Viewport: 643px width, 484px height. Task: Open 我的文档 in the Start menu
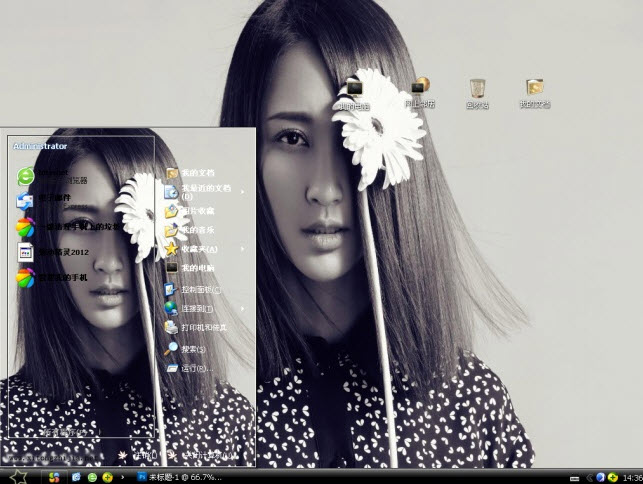[190, 173]
